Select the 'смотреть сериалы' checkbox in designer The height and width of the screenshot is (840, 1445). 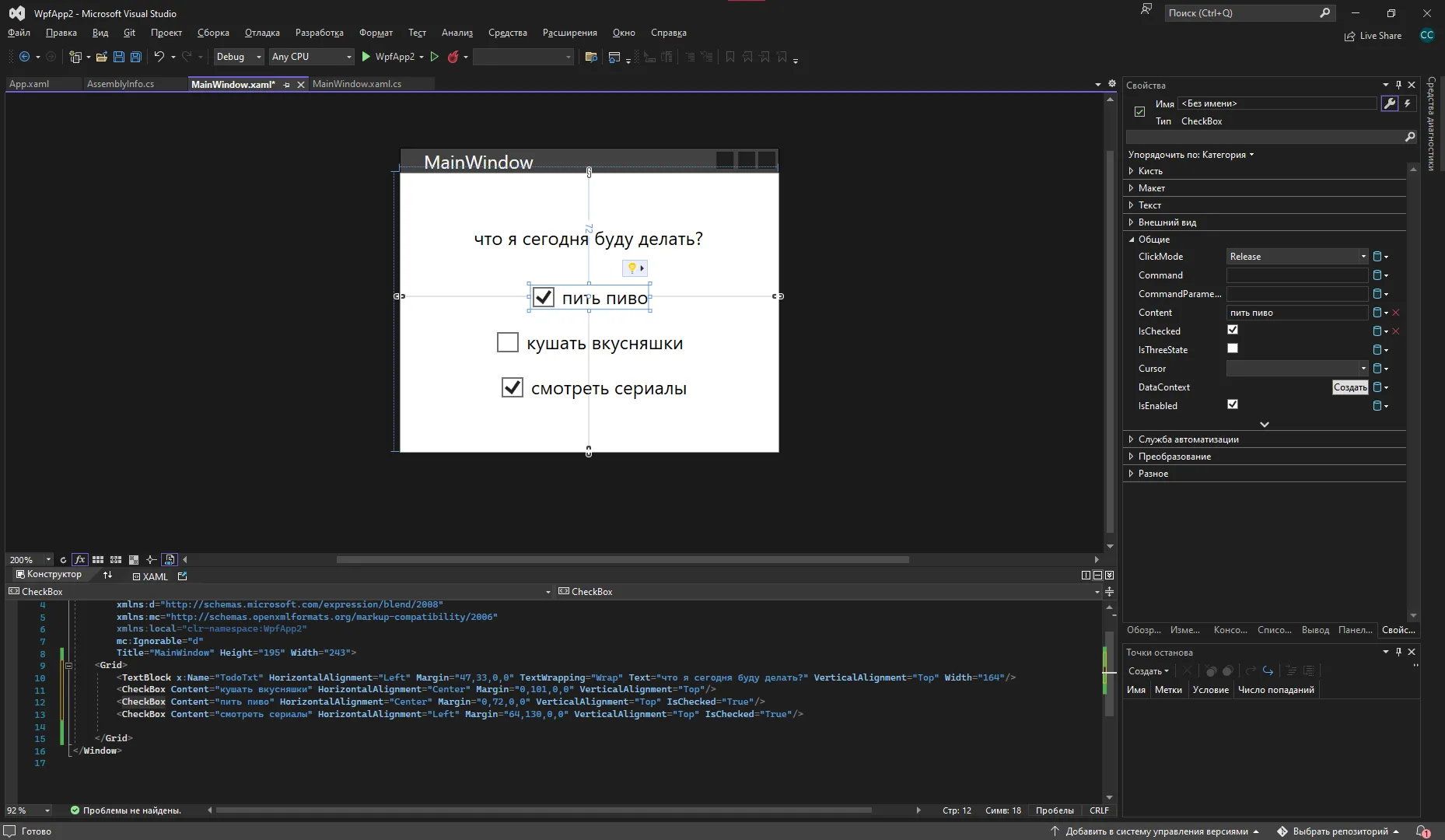coord(513,387)
